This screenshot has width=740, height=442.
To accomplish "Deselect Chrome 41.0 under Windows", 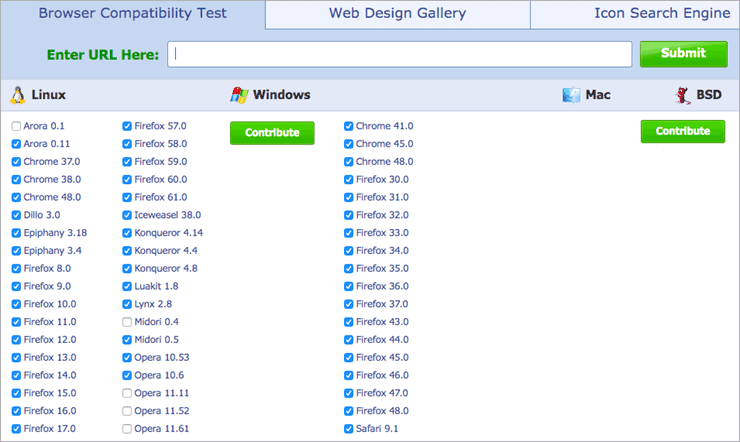I will click(x=349, y=127).
